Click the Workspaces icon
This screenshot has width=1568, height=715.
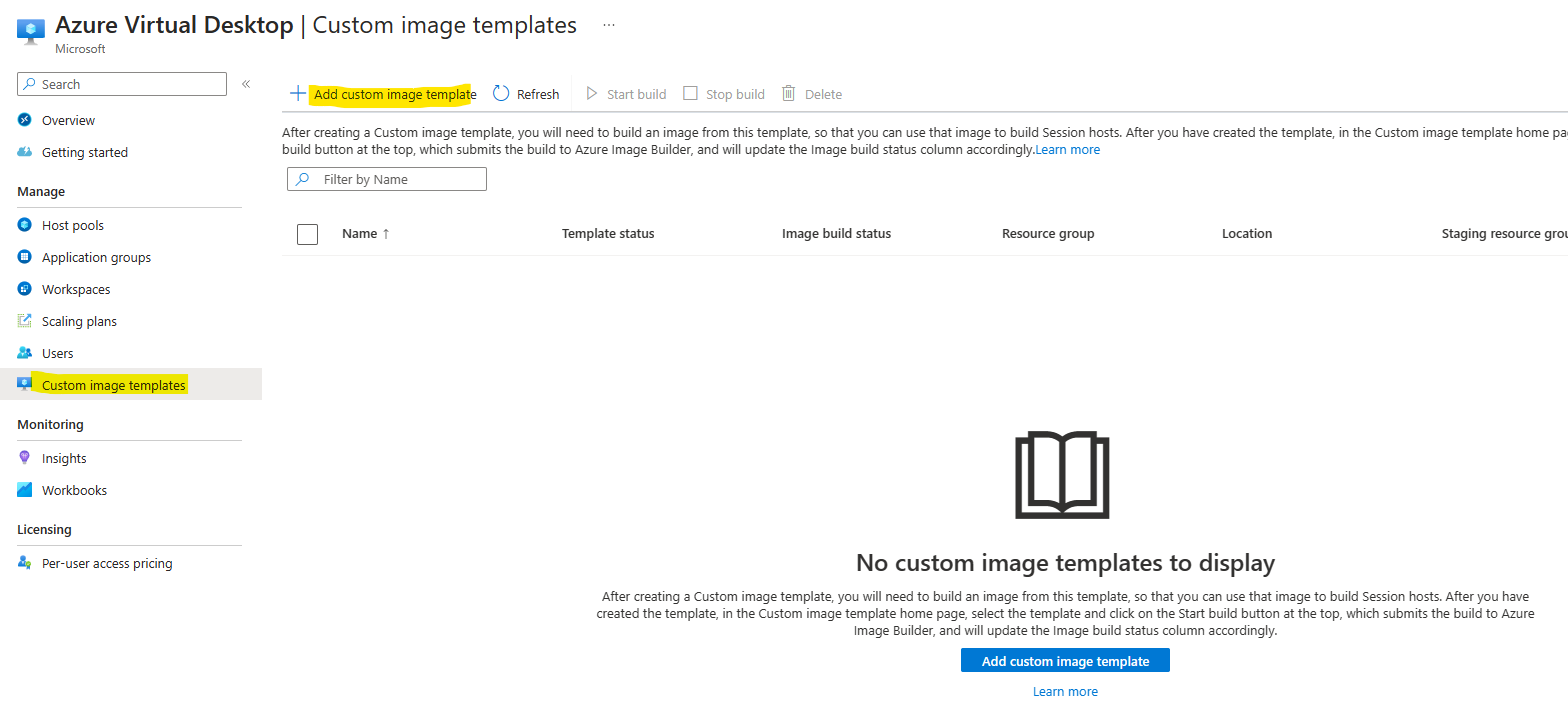point(25,289)
